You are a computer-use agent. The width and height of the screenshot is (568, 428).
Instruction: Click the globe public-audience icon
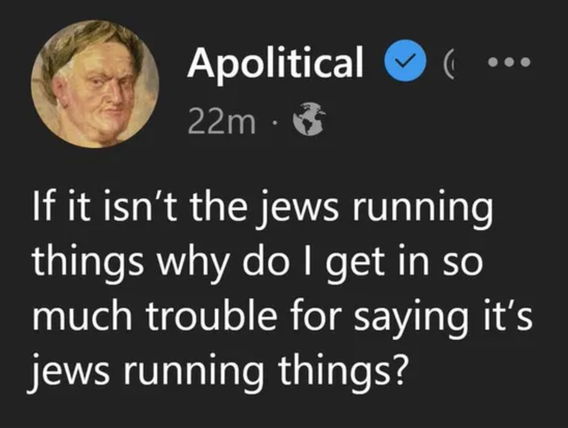coord(308,119)
